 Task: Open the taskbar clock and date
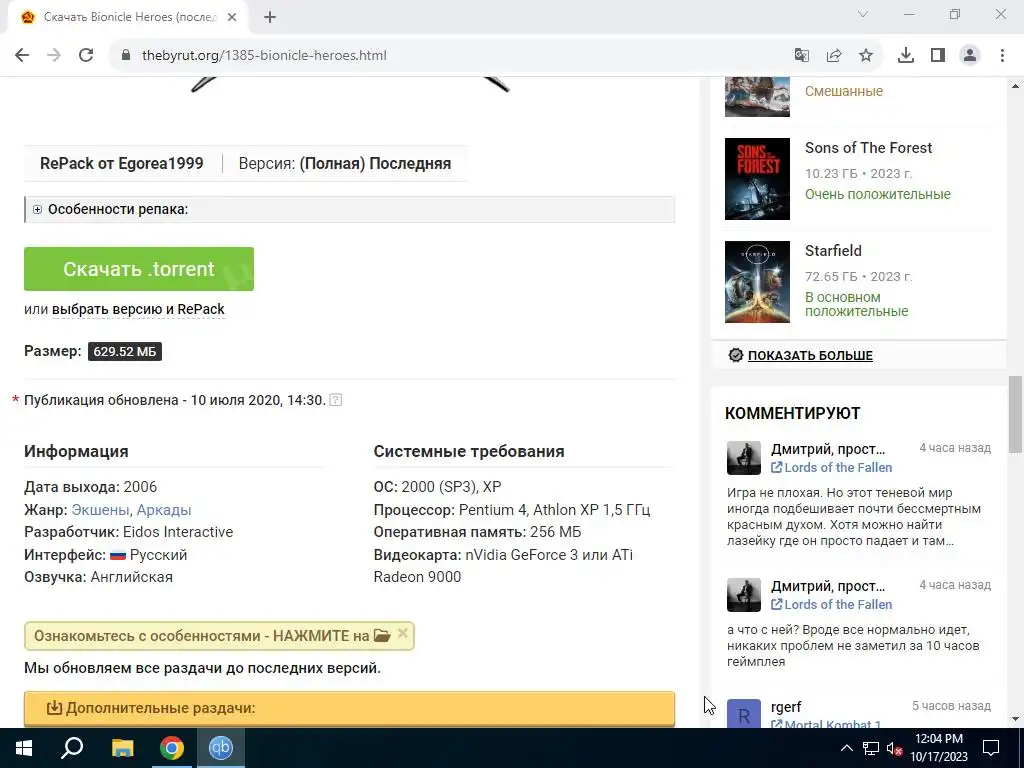coord(939,748)
